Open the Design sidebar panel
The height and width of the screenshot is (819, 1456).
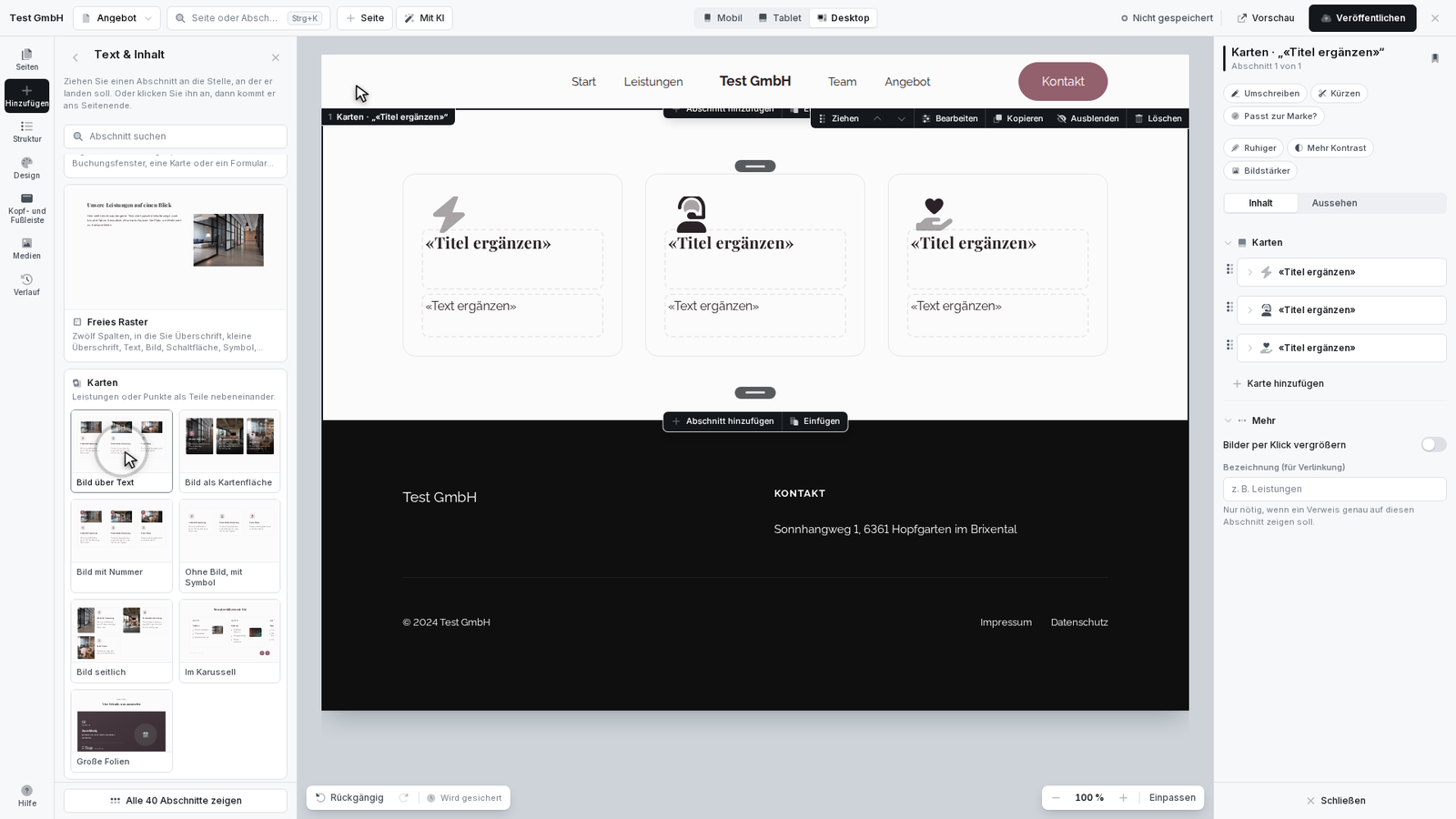click(26, 168)
